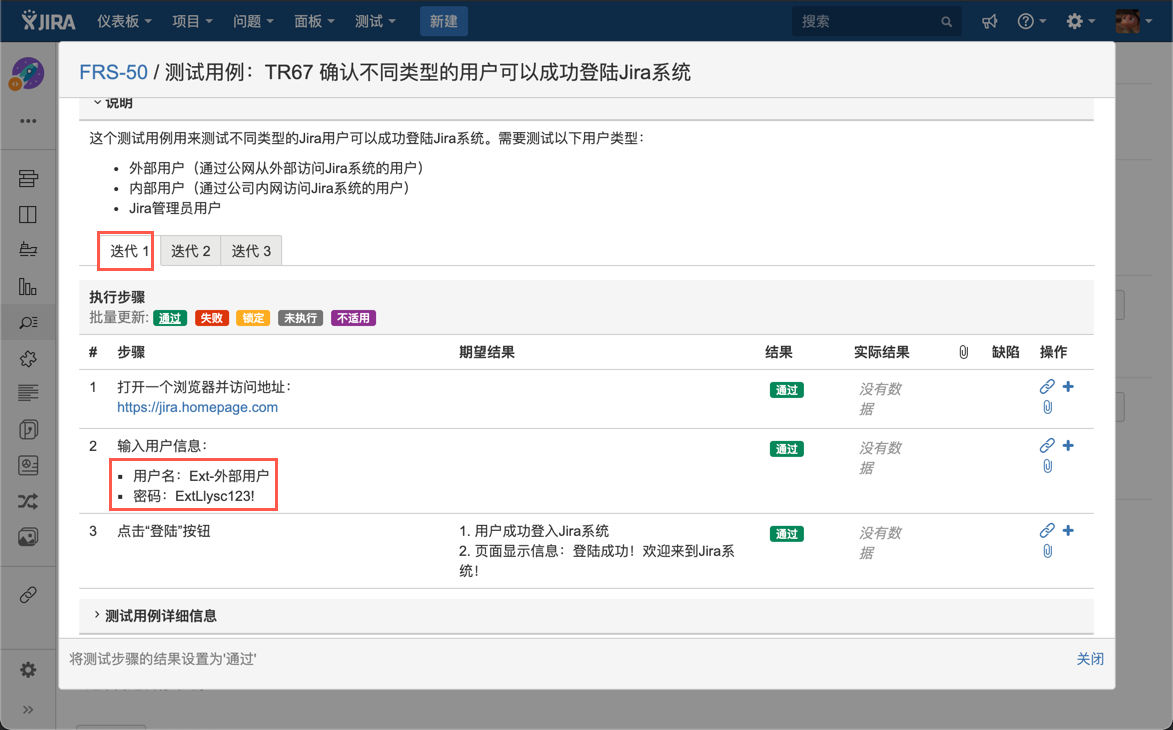
Task: Click step 2 link defect icon
Action: [1047, 446]
